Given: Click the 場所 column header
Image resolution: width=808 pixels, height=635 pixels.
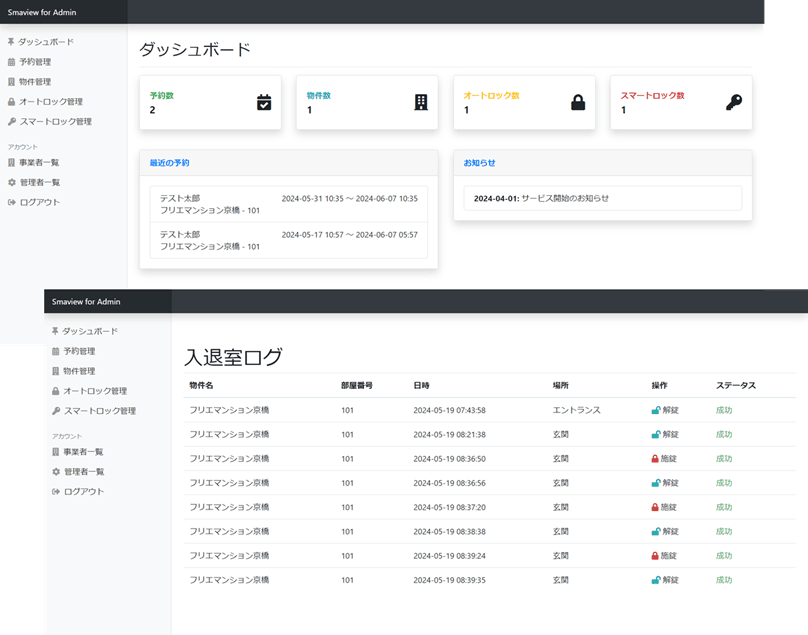Looking at the screenshot, I should 561,385.
